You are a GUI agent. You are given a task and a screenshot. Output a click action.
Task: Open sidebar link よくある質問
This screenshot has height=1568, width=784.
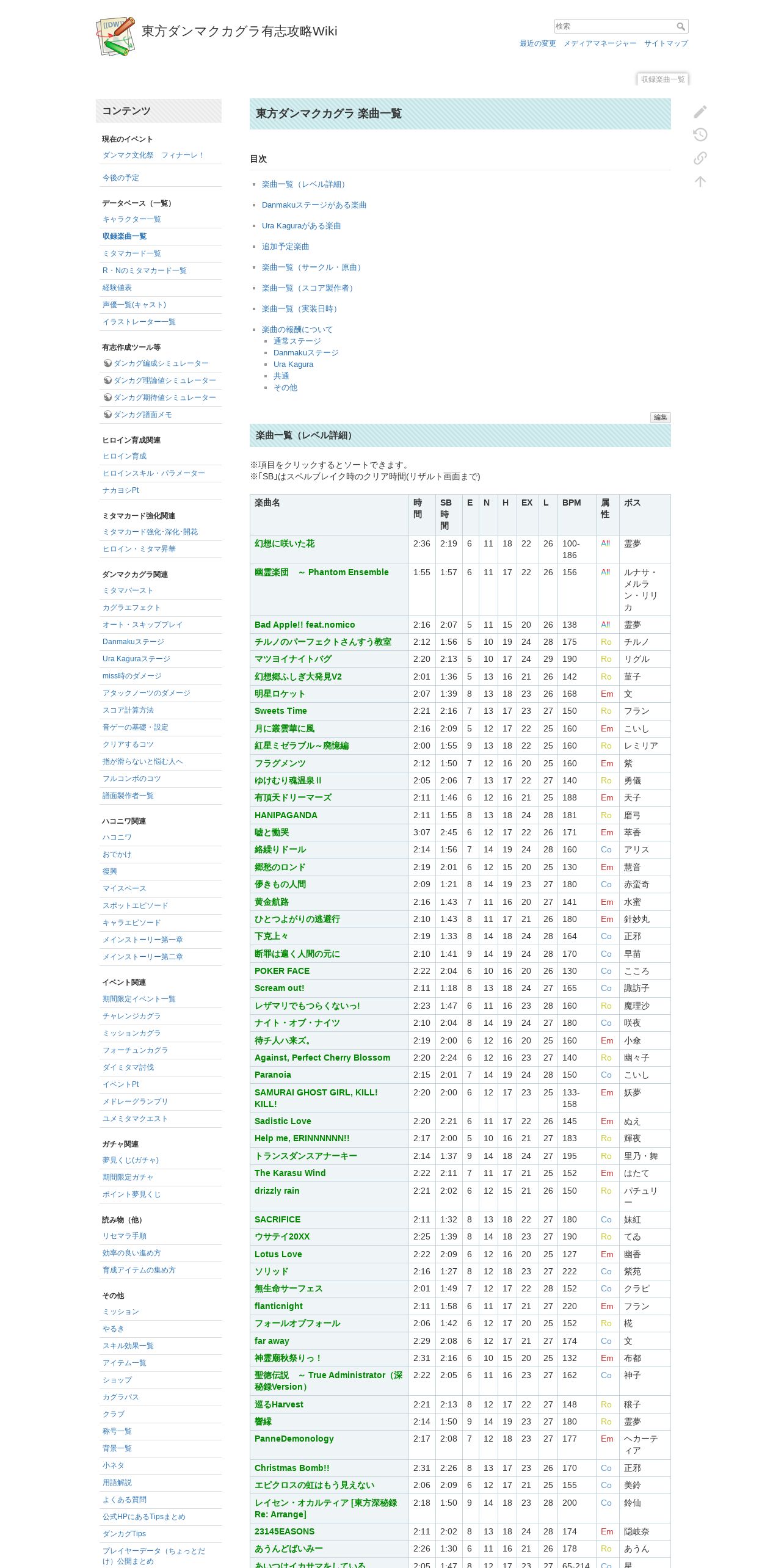(x=125, y=1500)
